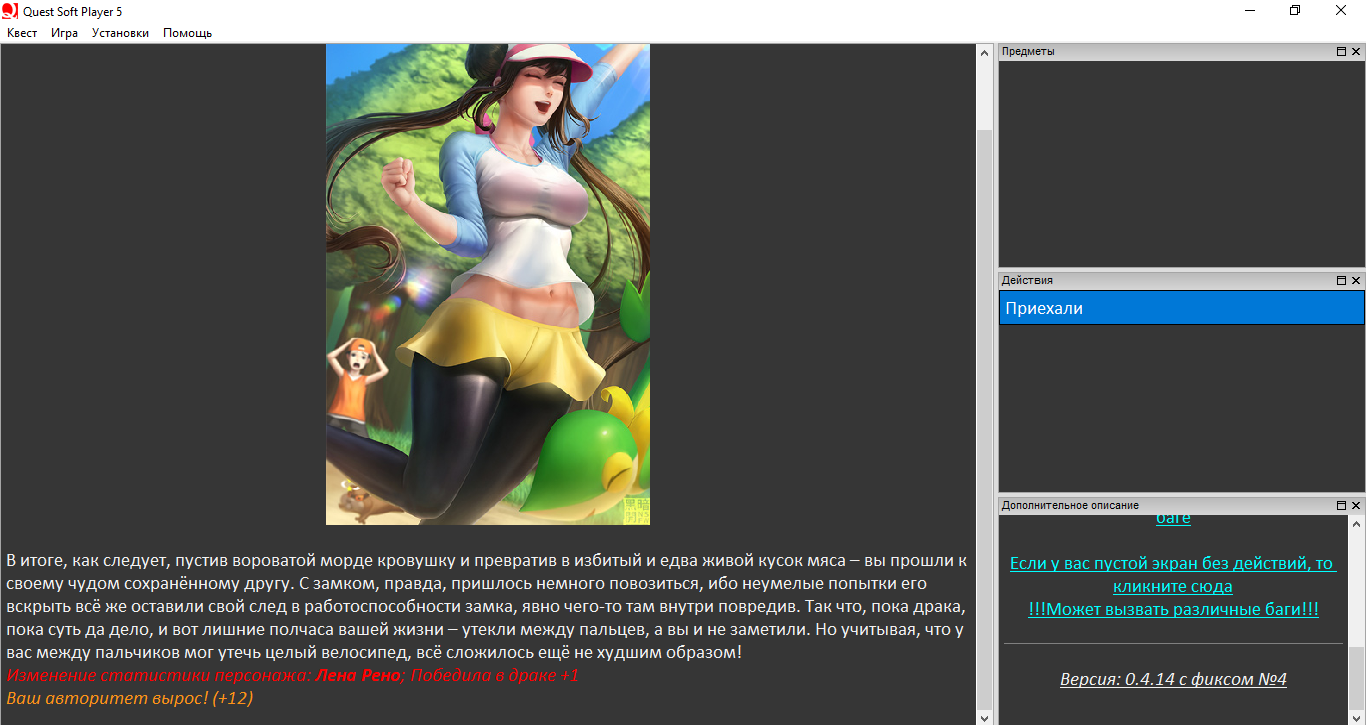Maximize the Предметы panel
1366x725 pixels.
[1341, 52]
